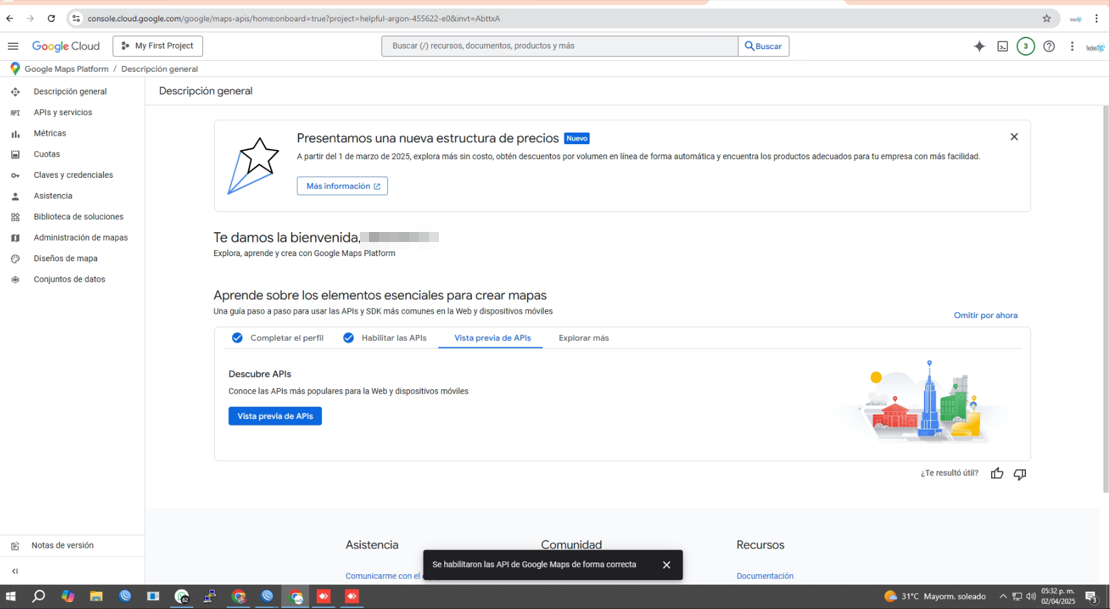
Task: Open the Google account avatar in console header
Action: pos(1094,47)
